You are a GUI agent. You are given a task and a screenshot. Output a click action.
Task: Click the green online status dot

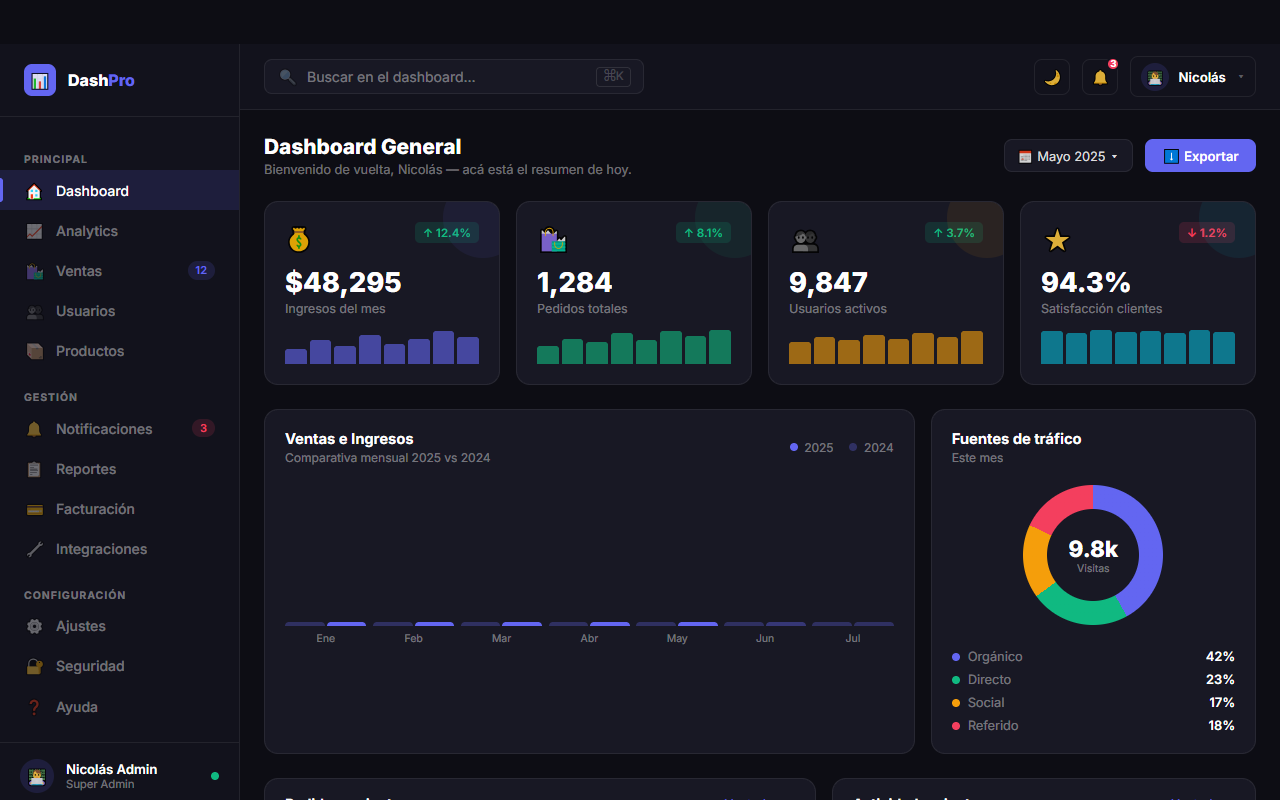[215, 776]
